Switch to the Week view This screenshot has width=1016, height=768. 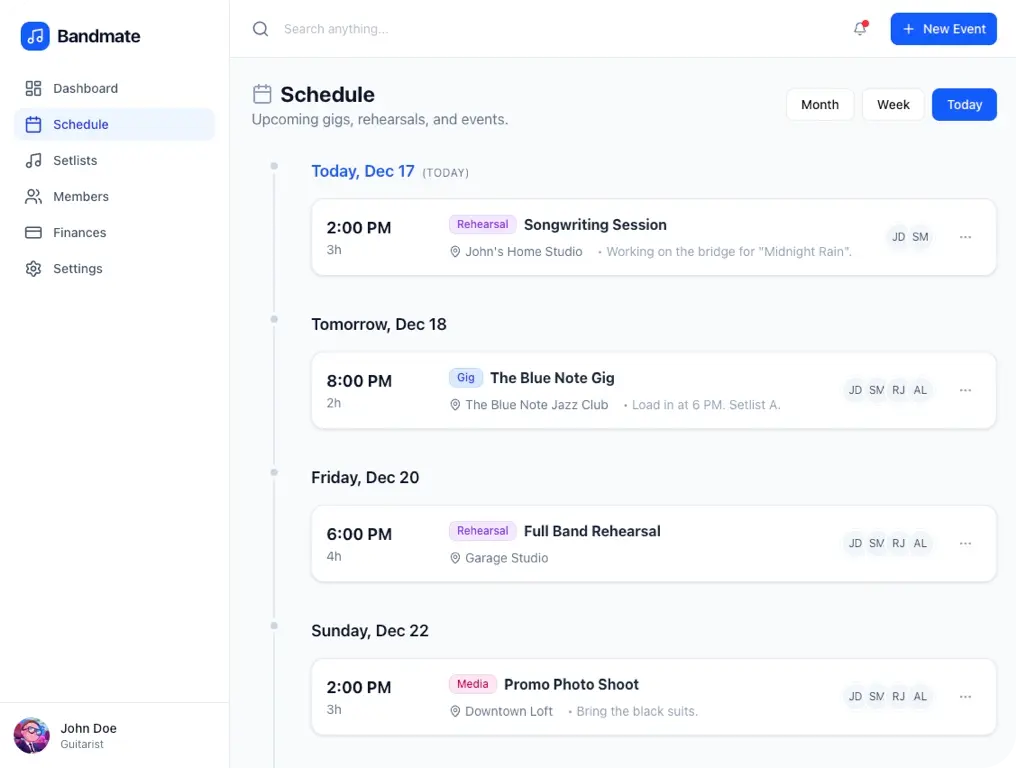pyautogui.click(x=892, y=104)
